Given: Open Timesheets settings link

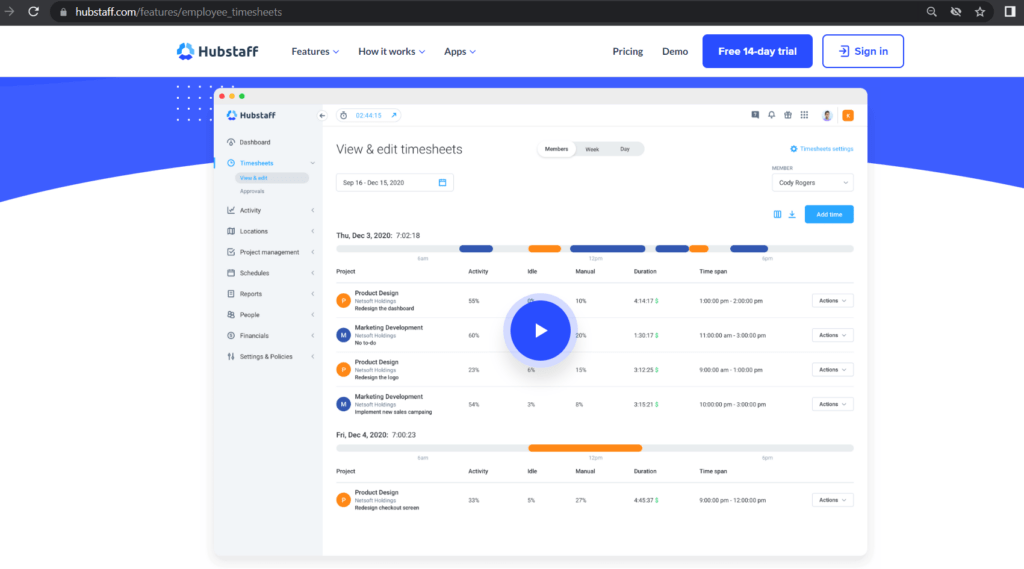Looking at the screenshot, I should 822,149.
